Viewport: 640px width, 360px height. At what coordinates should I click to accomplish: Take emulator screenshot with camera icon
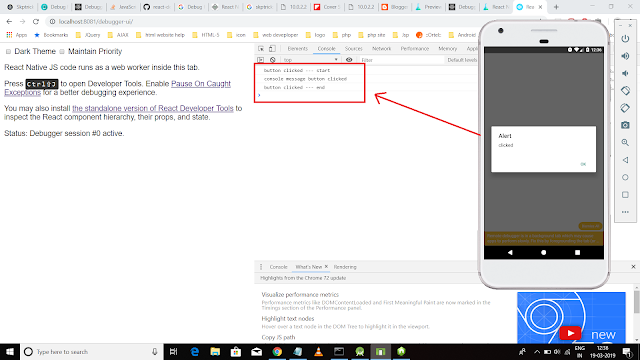[625, 125]
